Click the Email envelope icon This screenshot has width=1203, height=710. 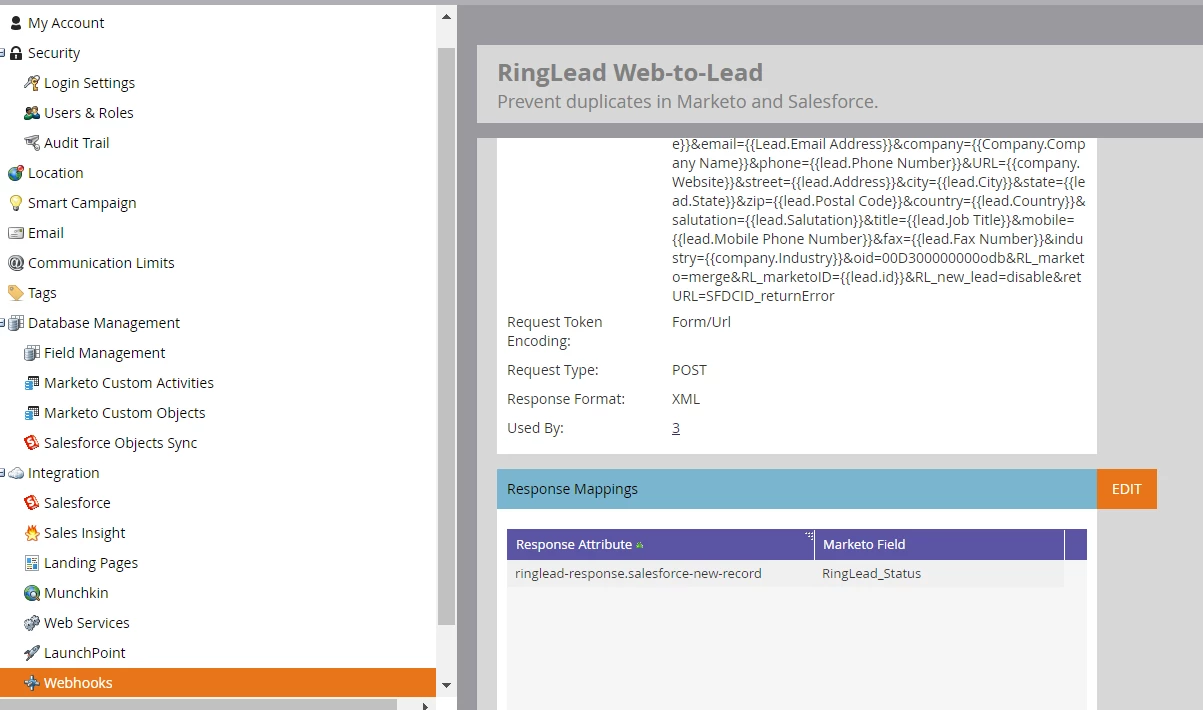point(15,233)
